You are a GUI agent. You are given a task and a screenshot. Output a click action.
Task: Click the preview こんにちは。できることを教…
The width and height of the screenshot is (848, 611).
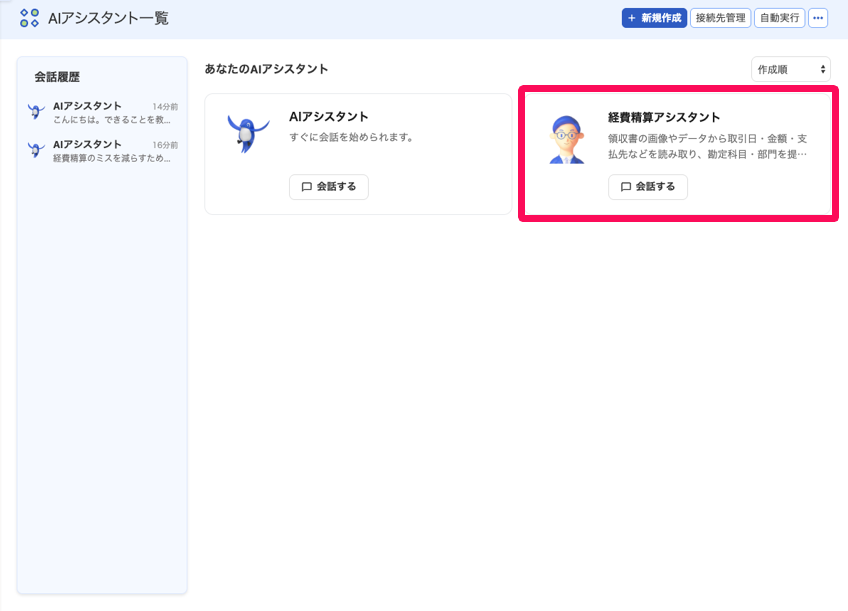coord(112,119)
